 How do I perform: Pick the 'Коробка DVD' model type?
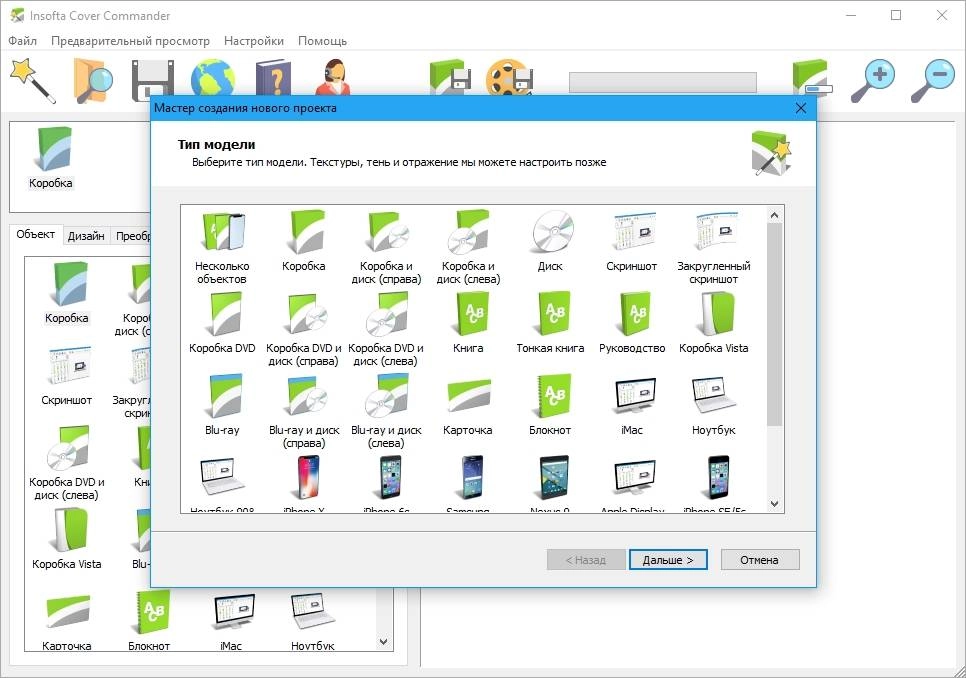click(222, 323)
